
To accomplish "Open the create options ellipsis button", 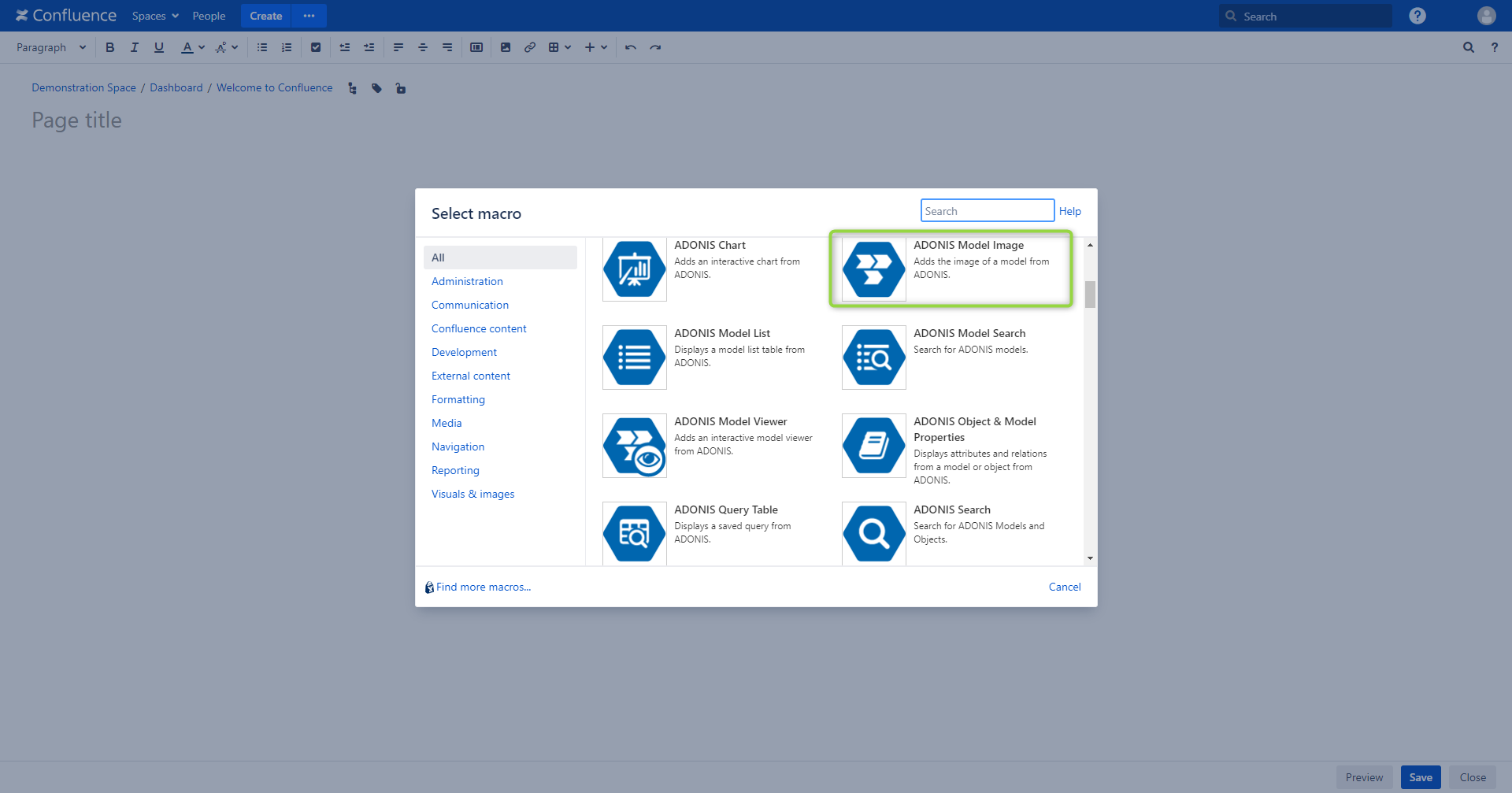I will 309,16.
